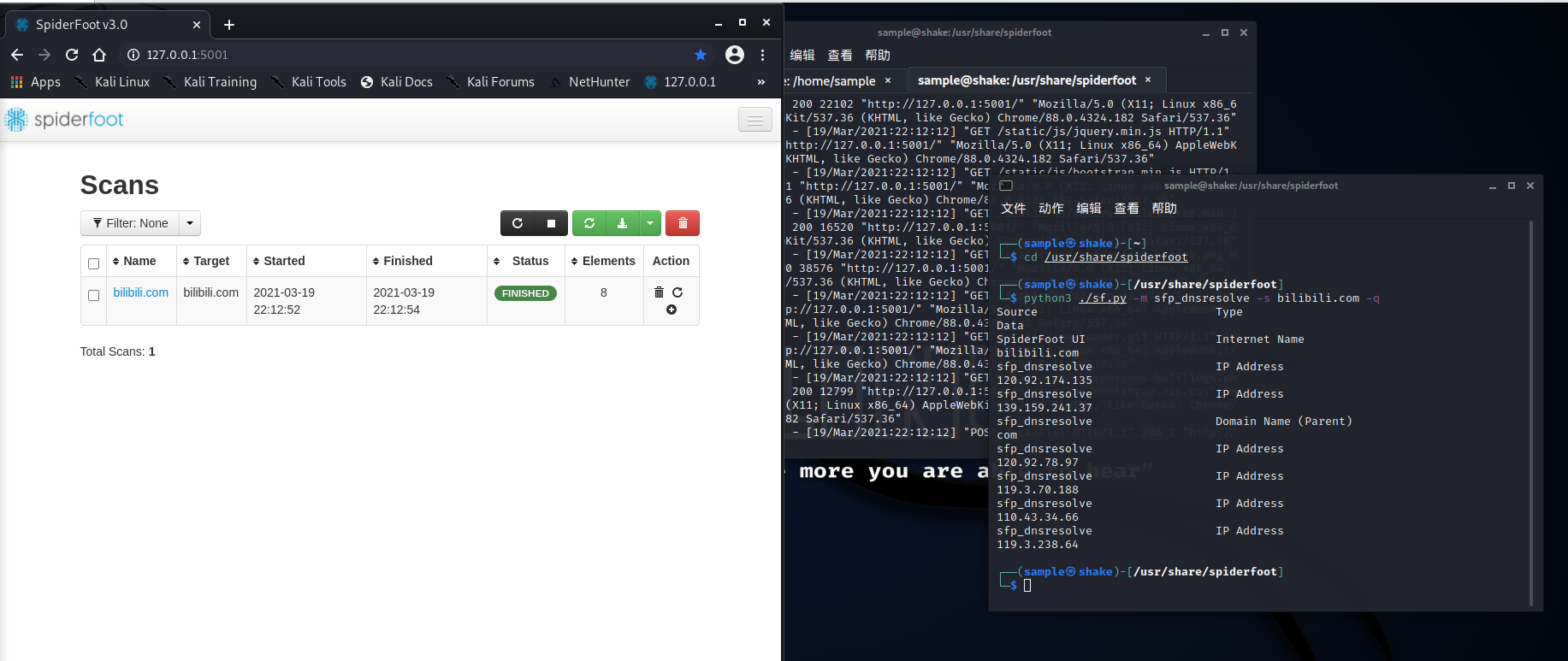Open the bilibili.com scan link

click(x=141, y=292)
